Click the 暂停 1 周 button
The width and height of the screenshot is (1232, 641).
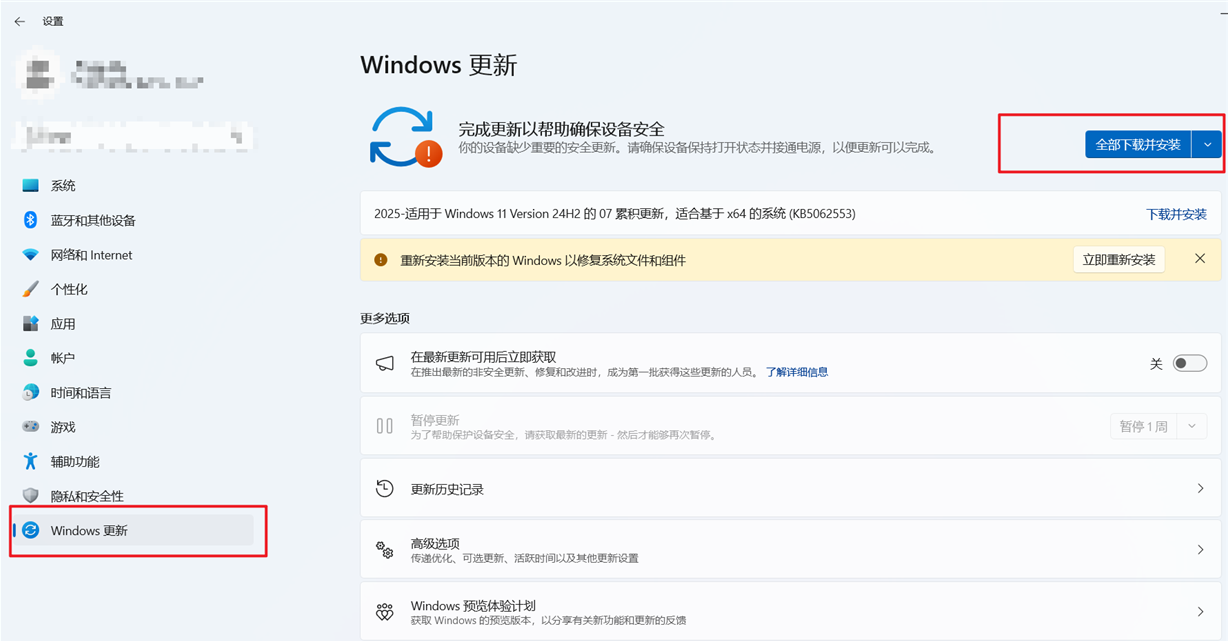1143,426
